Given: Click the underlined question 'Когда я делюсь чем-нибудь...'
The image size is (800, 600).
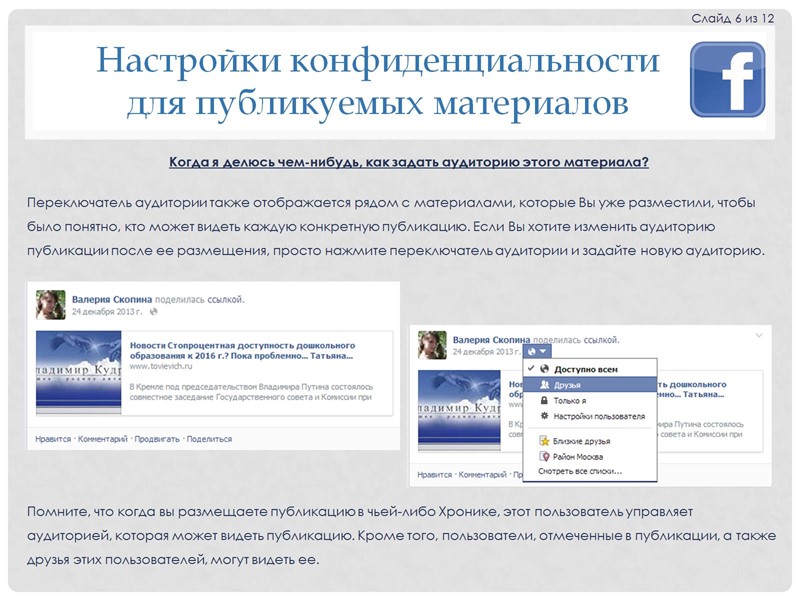Looking at the screenshot, I should tap(409, 162).
